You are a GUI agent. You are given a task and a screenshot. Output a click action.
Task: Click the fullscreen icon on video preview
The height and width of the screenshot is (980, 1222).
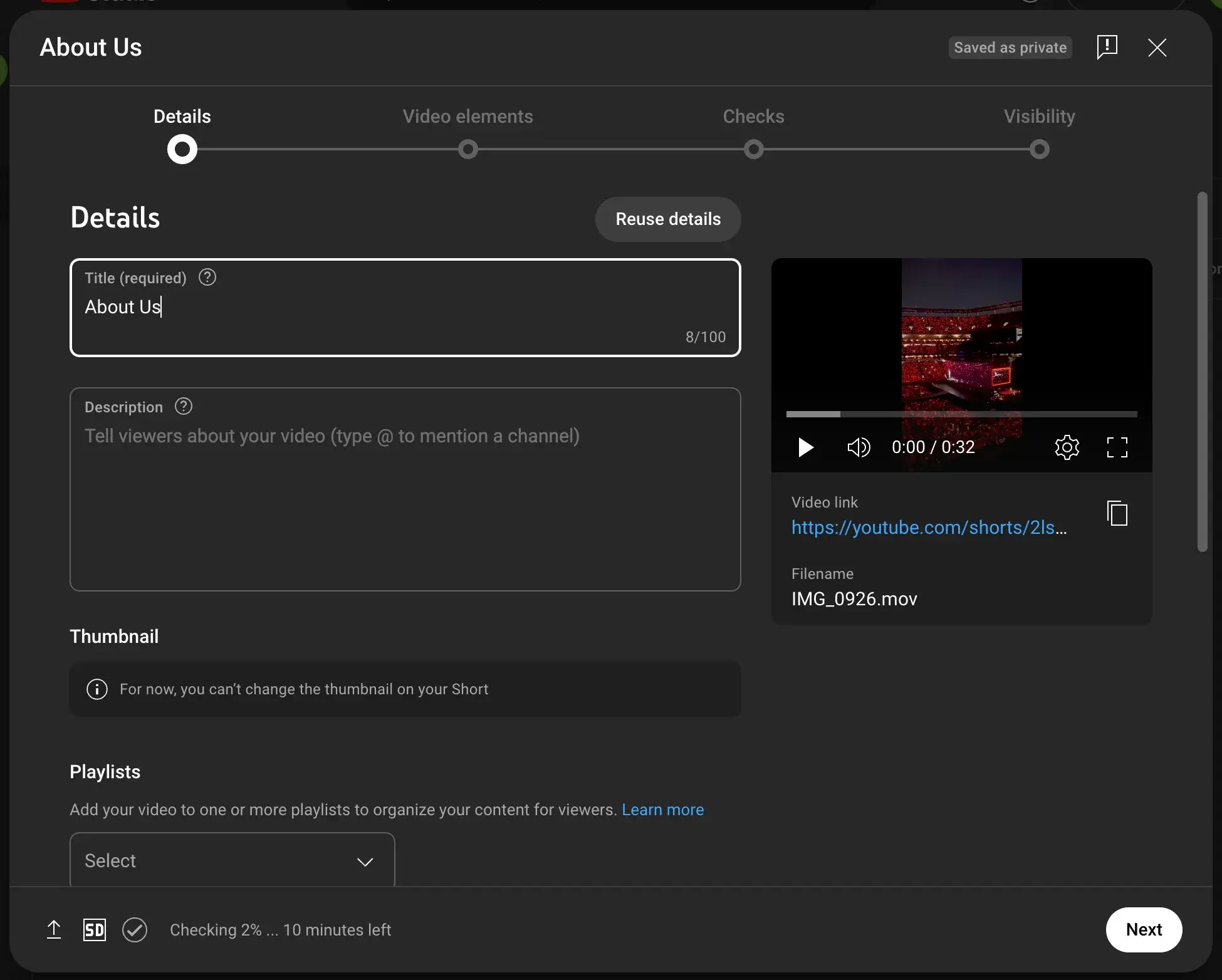click(x=1118, y=446)
